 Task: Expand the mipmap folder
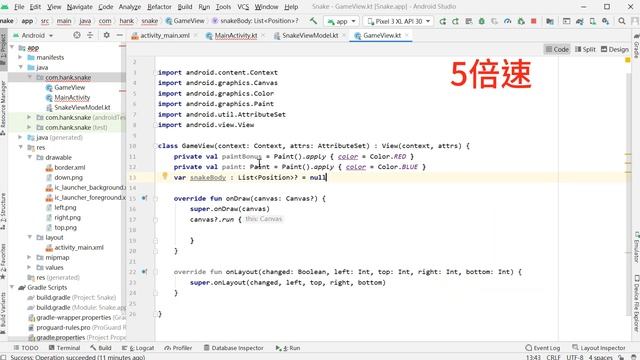(x=29, y=257)
